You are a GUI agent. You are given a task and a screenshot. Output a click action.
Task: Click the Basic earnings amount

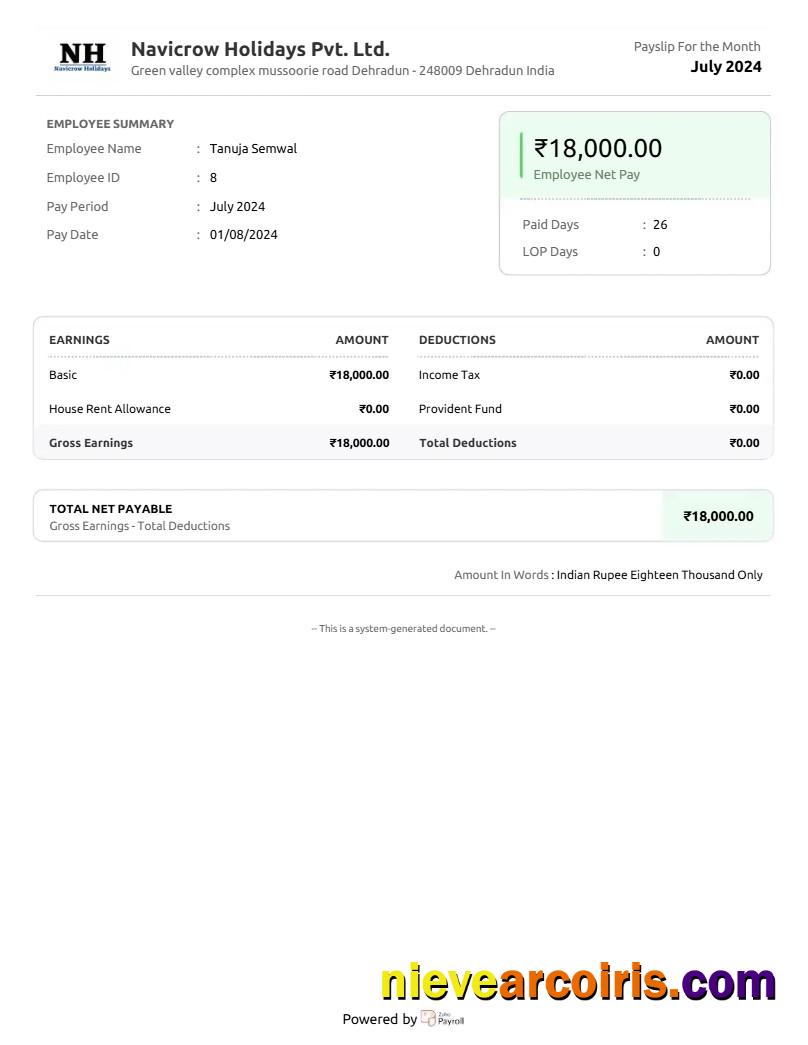(x=359, y=375)
